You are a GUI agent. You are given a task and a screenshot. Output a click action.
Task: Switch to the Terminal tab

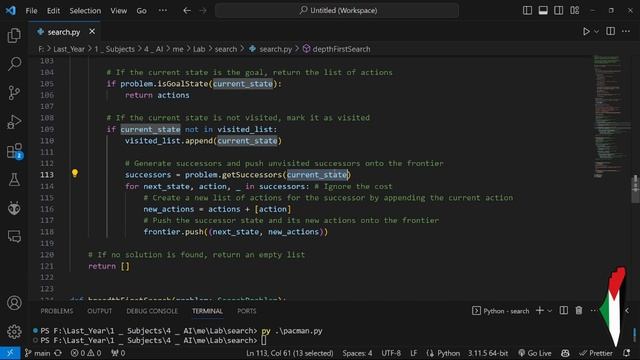coord(207,311)
